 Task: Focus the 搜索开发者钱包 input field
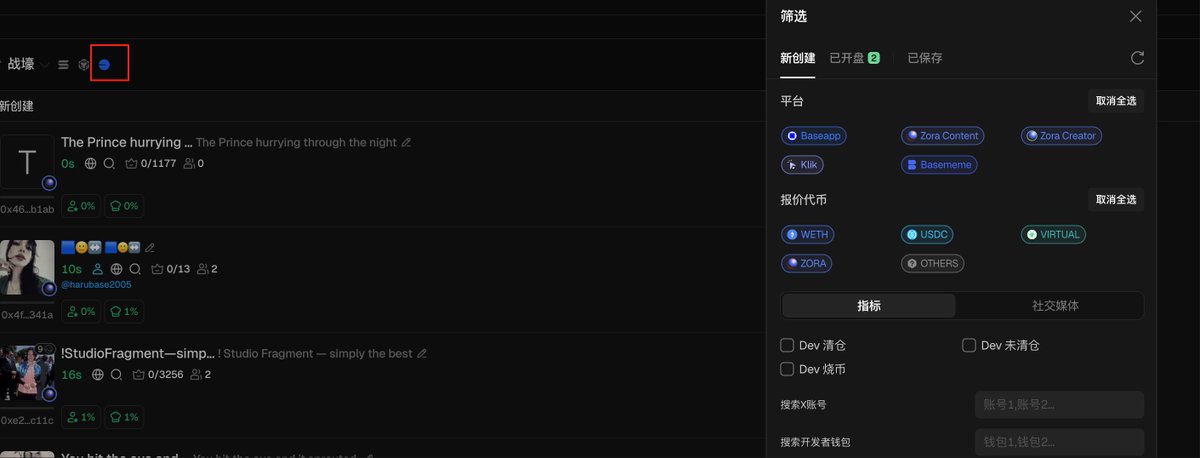(x=1059, y=442)
